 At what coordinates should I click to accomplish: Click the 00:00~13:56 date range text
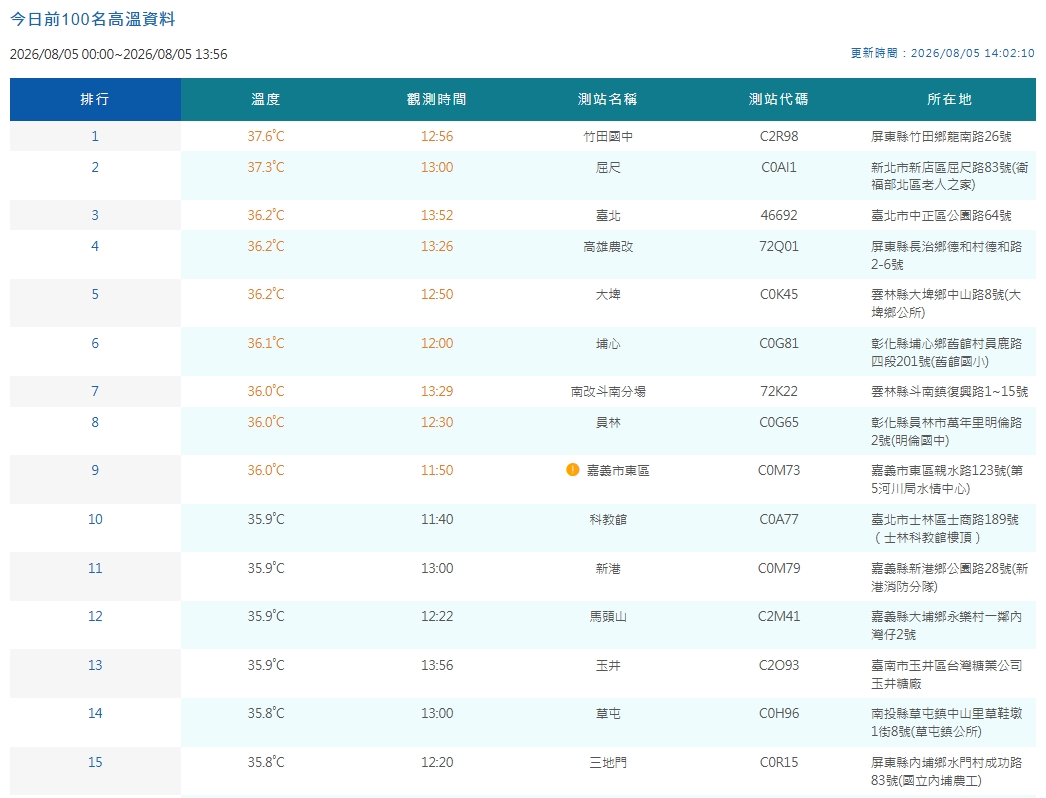(119, 54)
